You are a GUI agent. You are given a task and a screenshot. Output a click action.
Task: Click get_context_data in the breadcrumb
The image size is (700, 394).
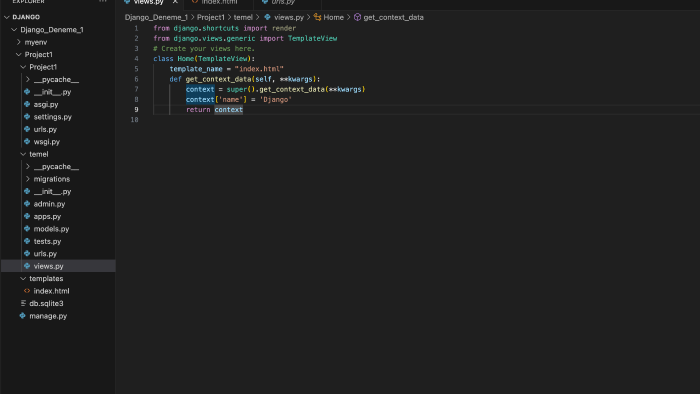[x=393, y=17]
